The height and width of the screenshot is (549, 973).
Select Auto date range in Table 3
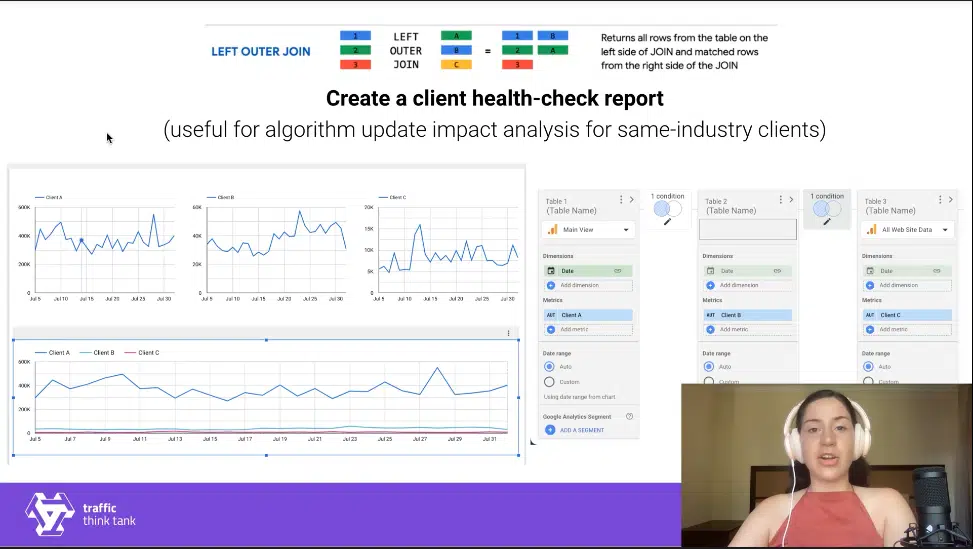point(869,367)
